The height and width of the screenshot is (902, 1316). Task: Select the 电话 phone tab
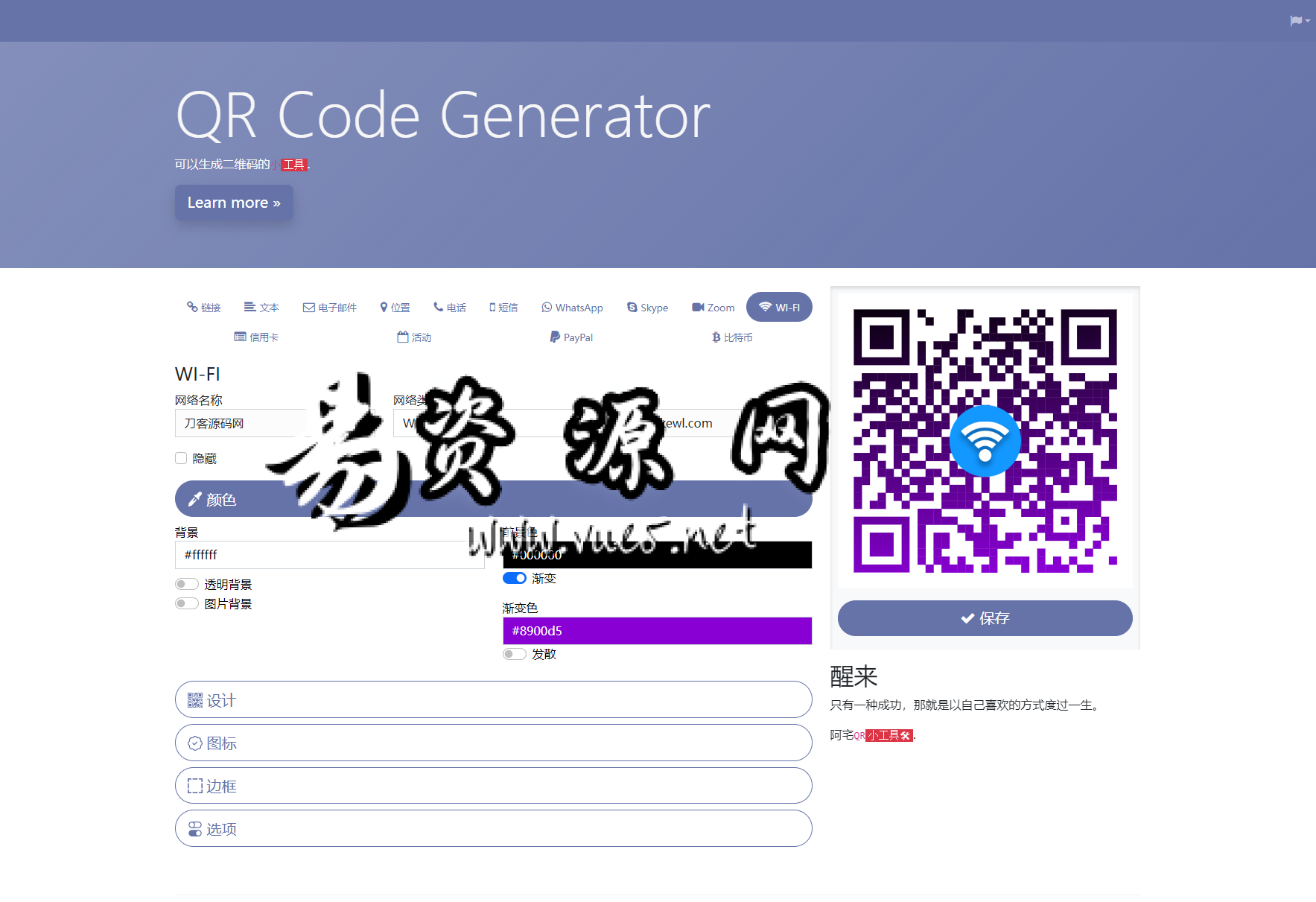pyautogui.click(x=450, y=308)
